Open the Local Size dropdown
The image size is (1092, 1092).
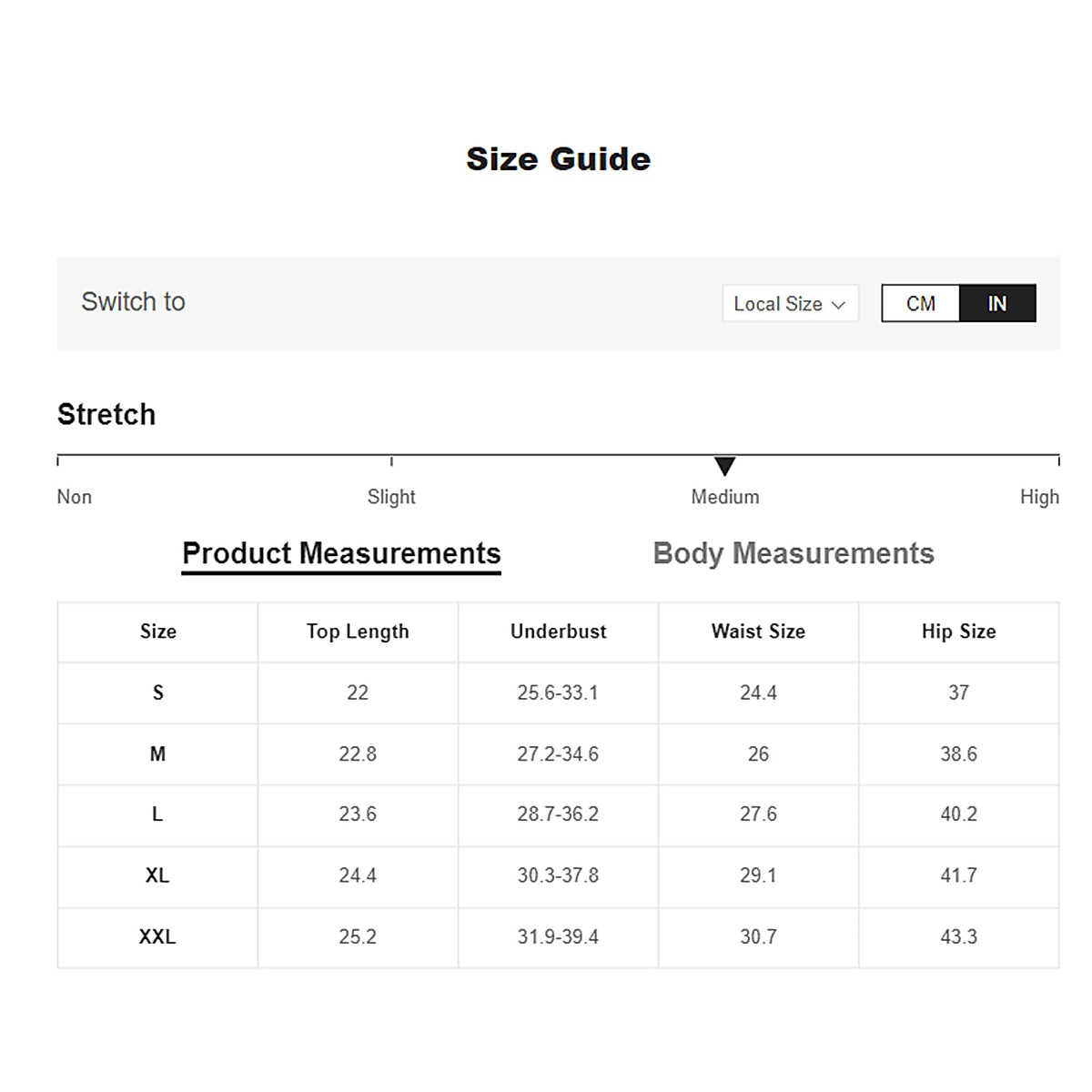point(789,304)
